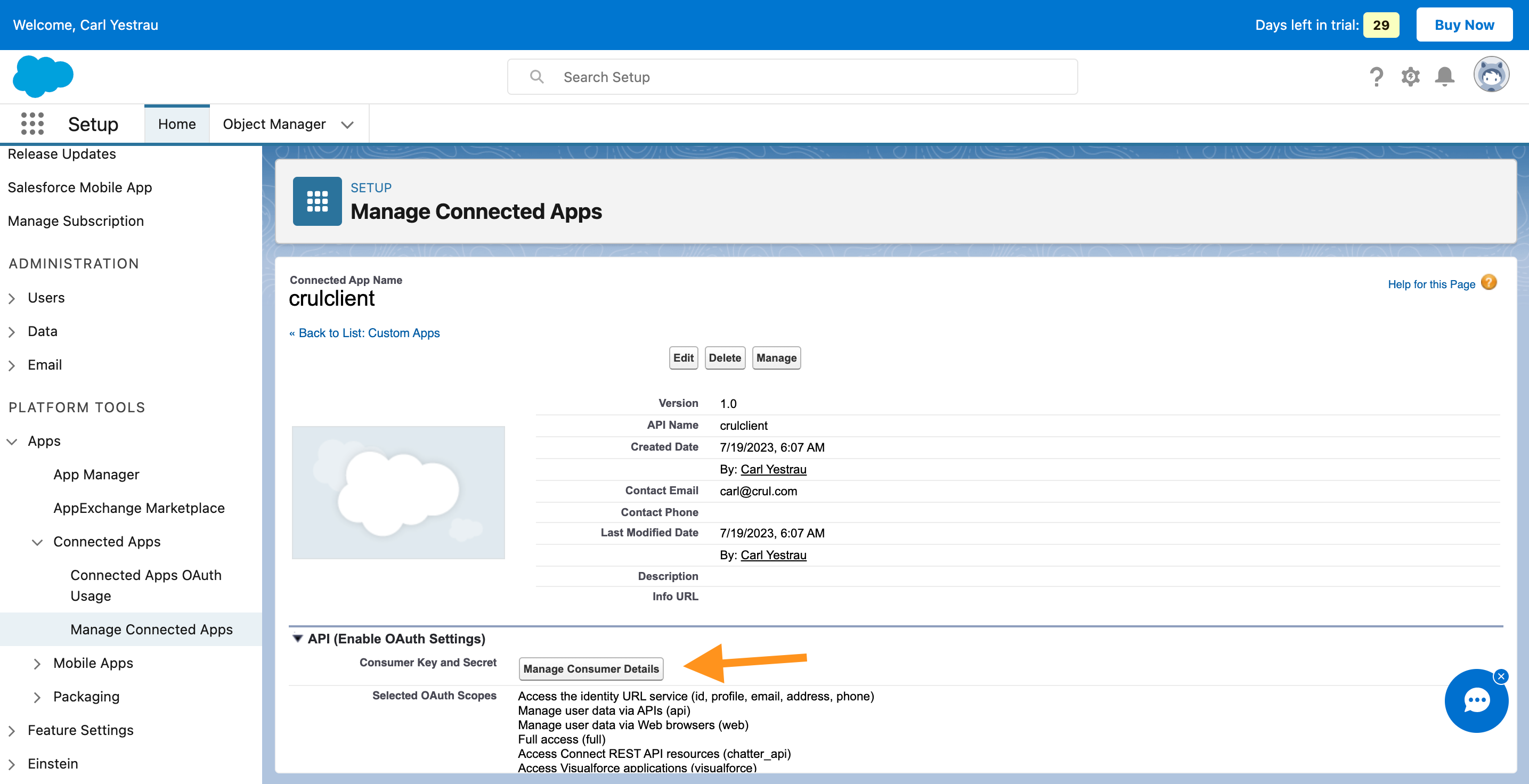Image resolution: width=1529 pixels, height=784 pixels.
Task: Click the trial days left badge 29
Action: tap(1380, 24)
